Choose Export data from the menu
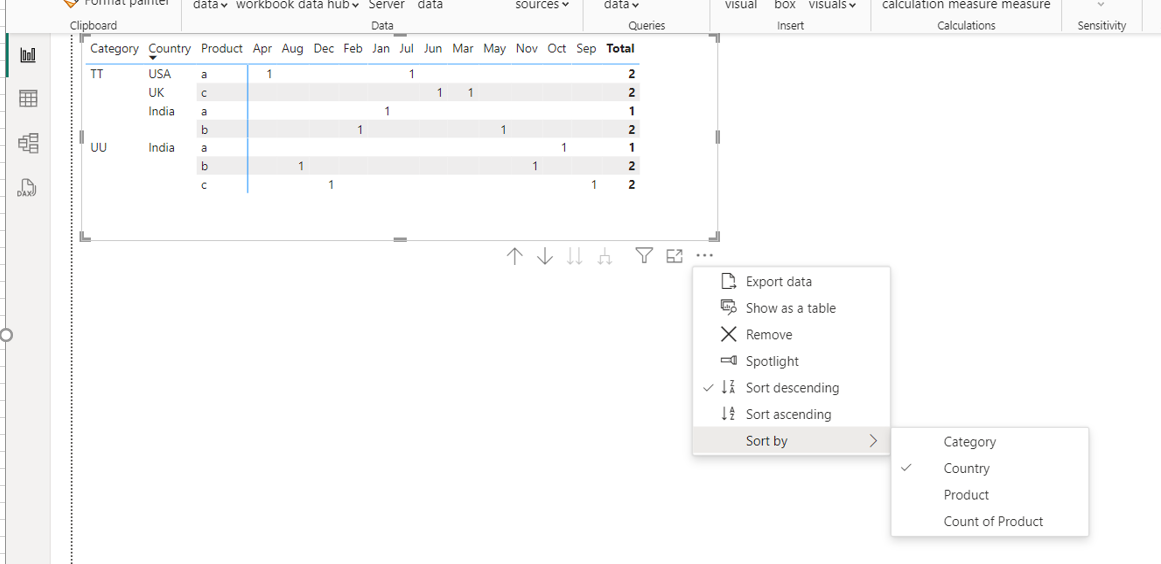This screenshot has height=564, width=1161. click(x=791, y=281)
